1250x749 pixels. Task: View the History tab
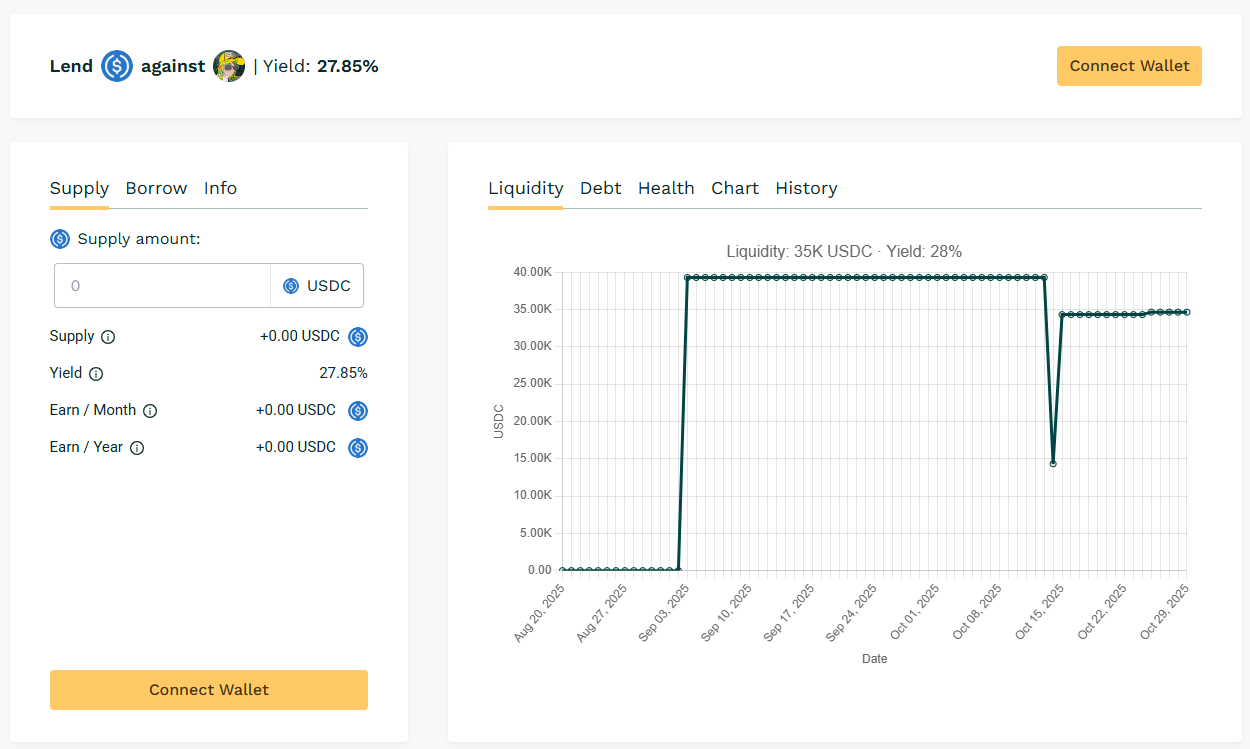click(x=806, y=188)
